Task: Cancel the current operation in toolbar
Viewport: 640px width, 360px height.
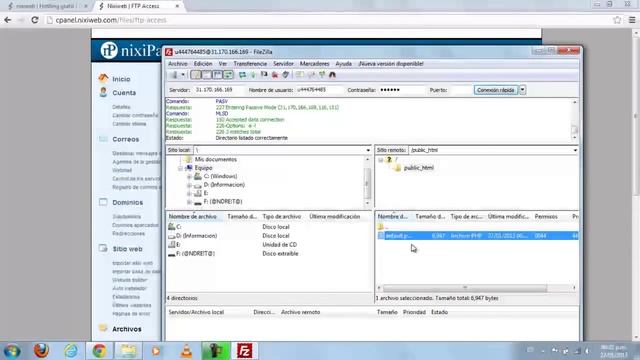Action: [264, 75]
